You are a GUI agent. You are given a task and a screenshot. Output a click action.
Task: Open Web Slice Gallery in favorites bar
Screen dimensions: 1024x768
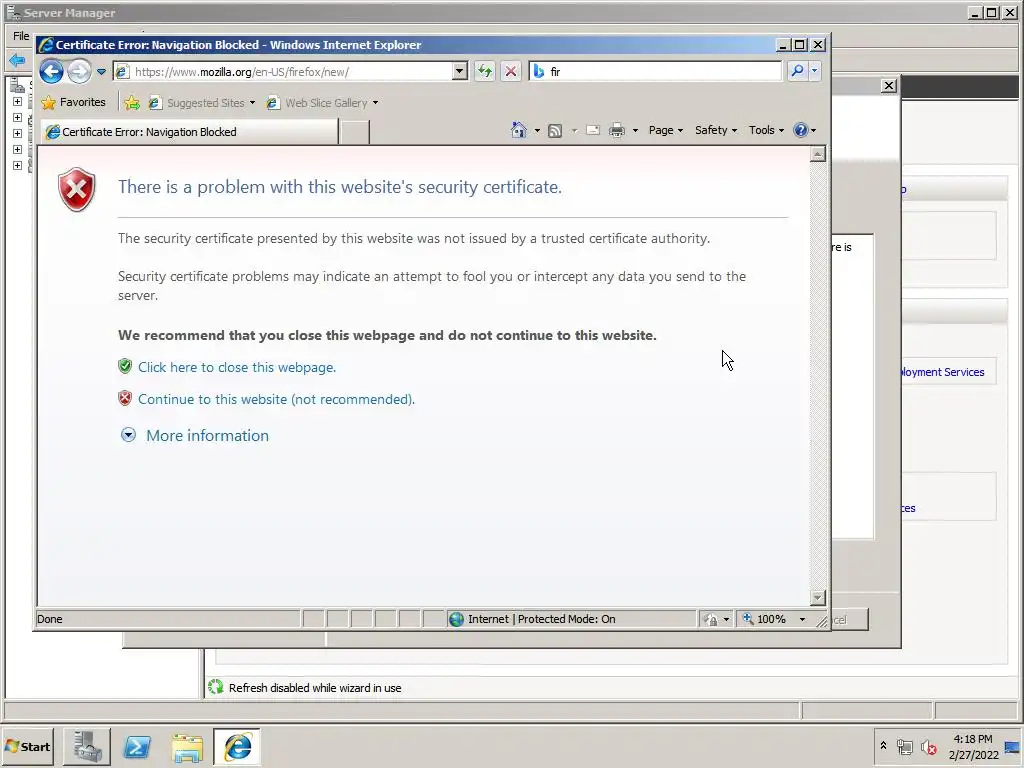tap(322, 103)
